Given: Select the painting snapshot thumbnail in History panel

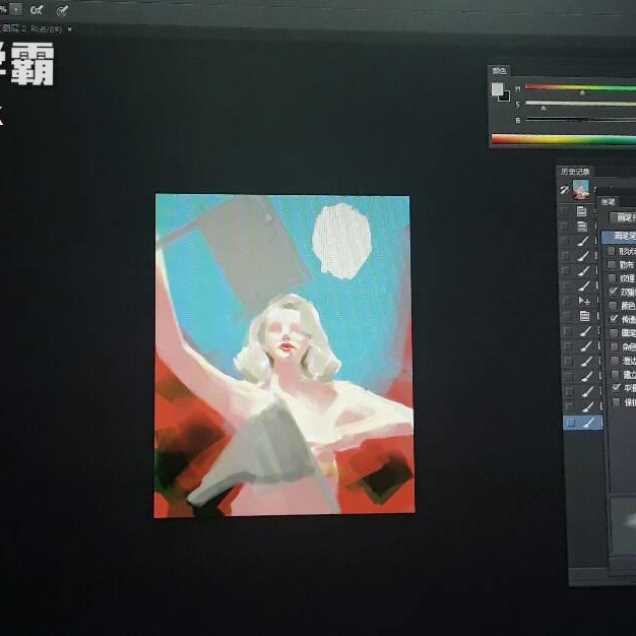Looking at the screenshot, I should pos(581,189).
